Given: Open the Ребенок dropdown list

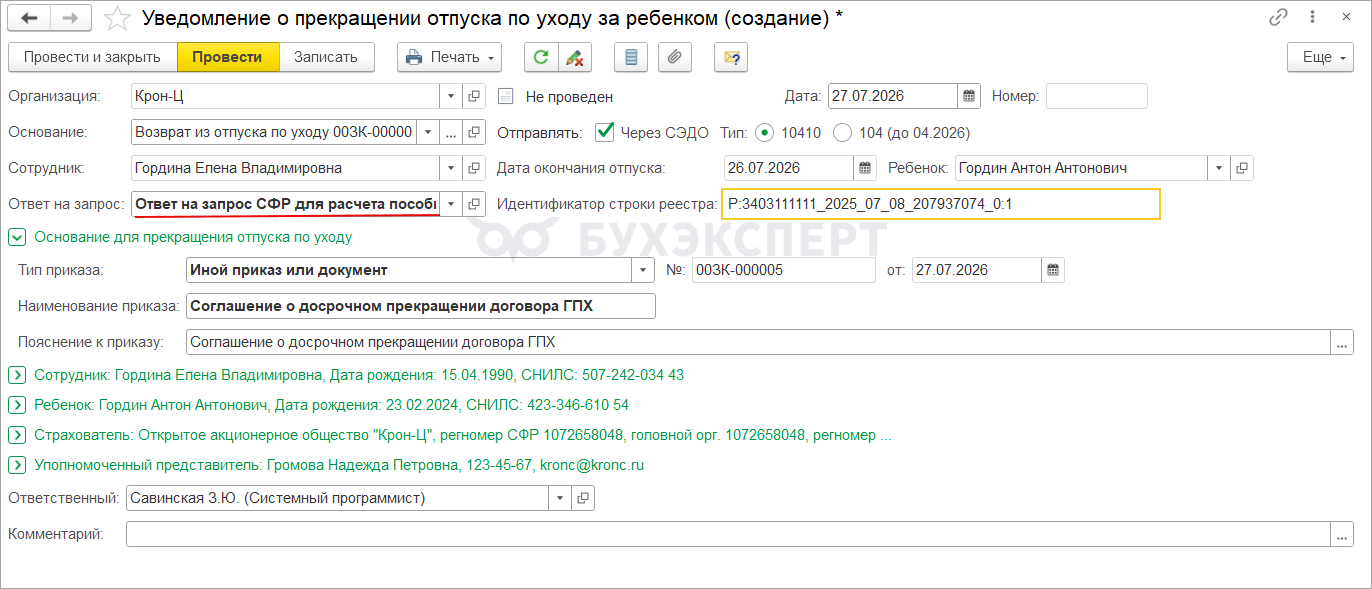Looking at the screenshot, I should [1220, 167].
